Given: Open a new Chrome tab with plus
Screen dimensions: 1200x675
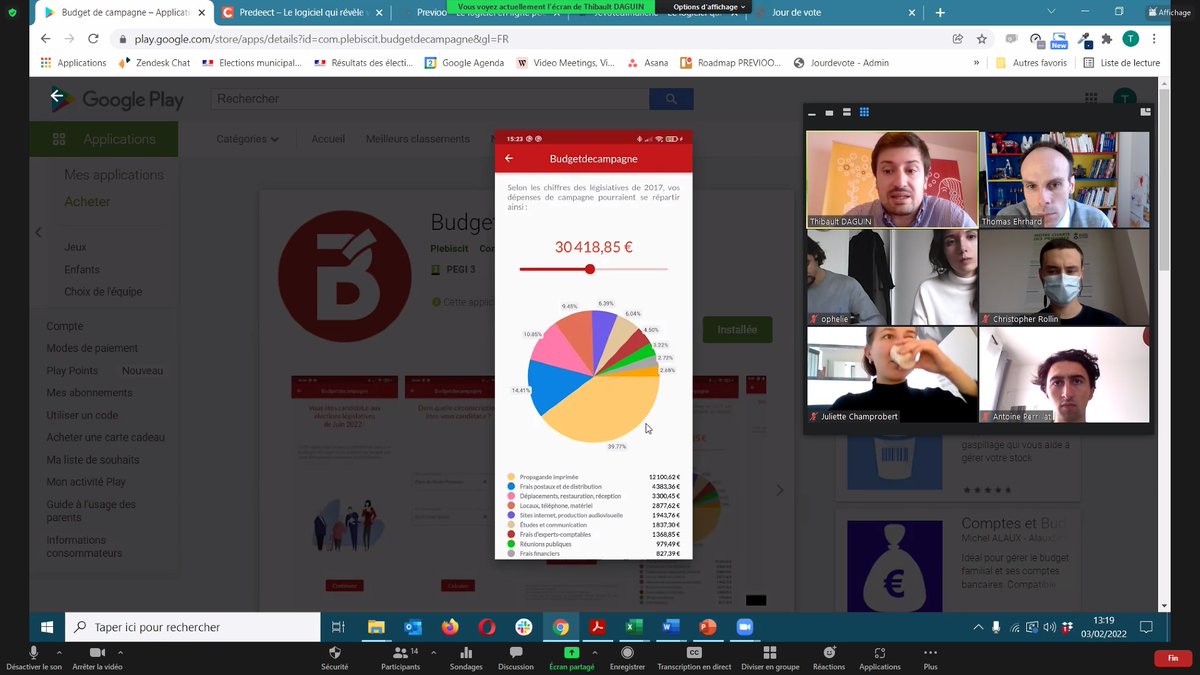Looking at the screenshot, I should [940, 13].
